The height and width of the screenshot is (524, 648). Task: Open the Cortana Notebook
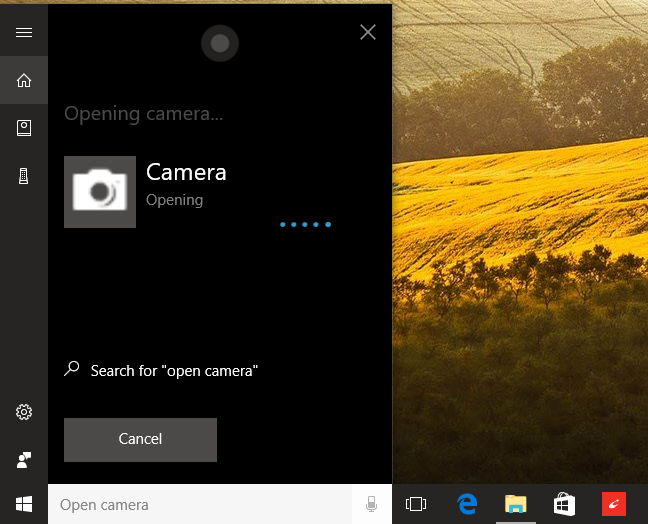point(24,128)
